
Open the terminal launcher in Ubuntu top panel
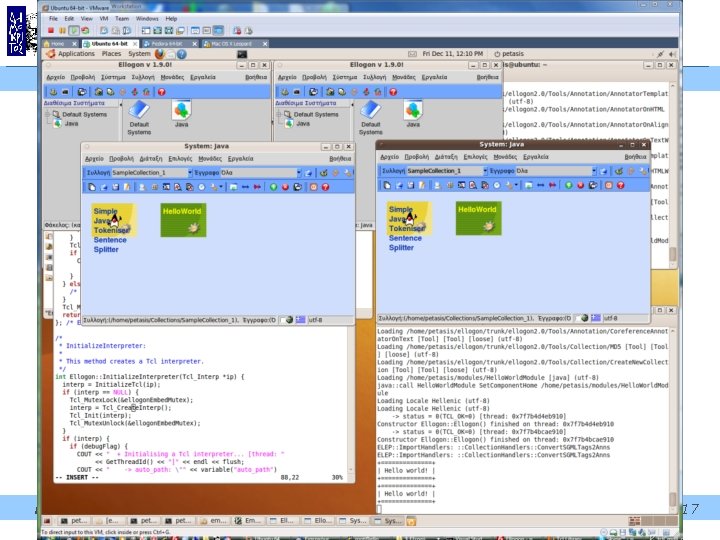pyautogui.click(x=242, y=54)
